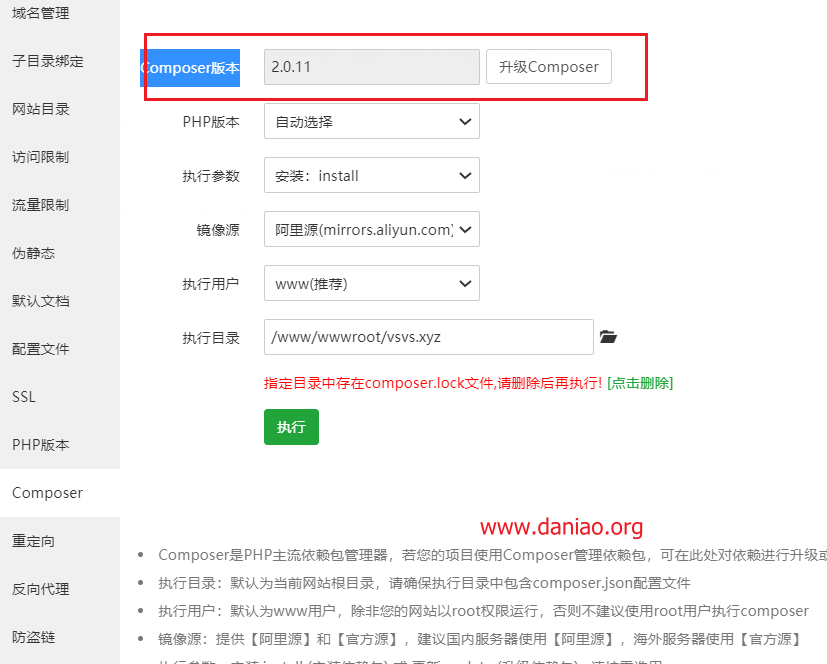827x664 pixels.
Task: Select the 网站目录 sidebar tab
Action: (x=41, y=109)
